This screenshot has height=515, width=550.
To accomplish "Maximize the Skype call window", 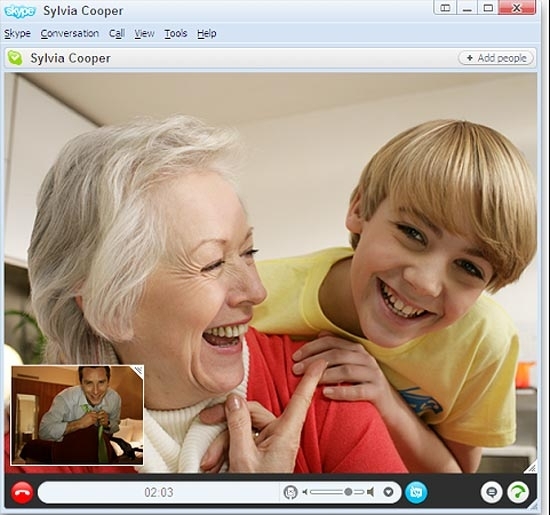I will [488, 8].
